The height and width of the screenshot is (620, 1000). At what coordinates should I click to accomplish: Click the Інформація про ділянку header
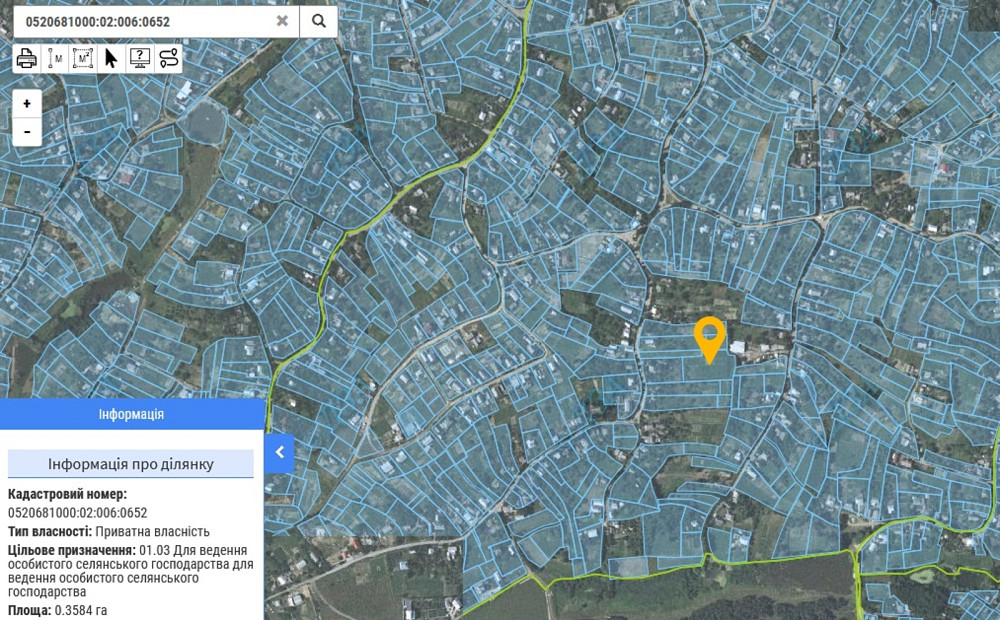131,464
